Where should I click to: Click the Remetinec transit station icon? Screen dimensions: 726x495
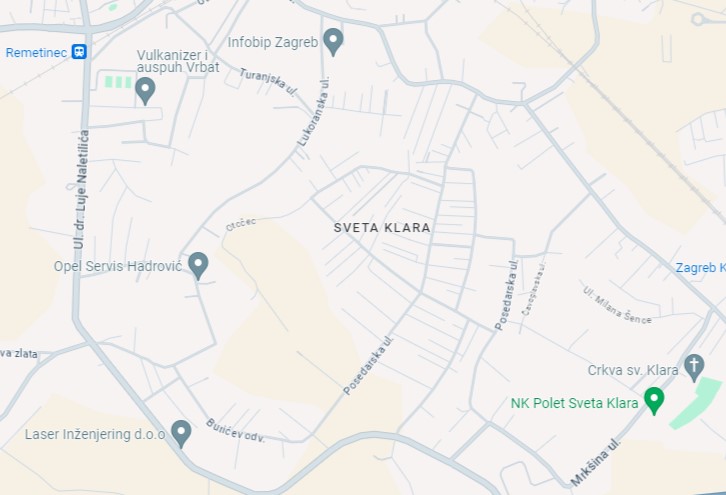pos(79,51)
